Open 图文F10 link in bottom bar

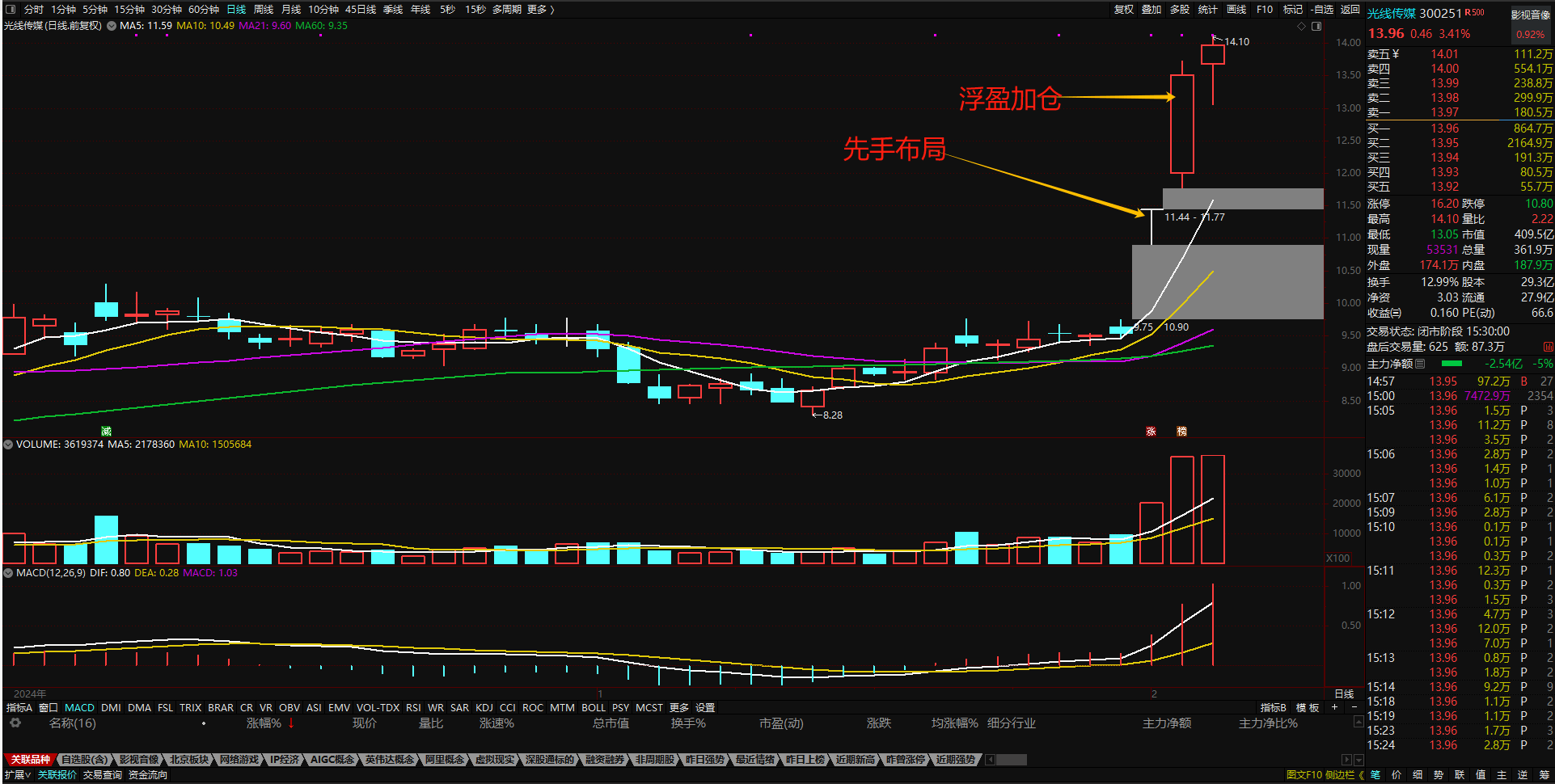click(x=1304, y=774)
